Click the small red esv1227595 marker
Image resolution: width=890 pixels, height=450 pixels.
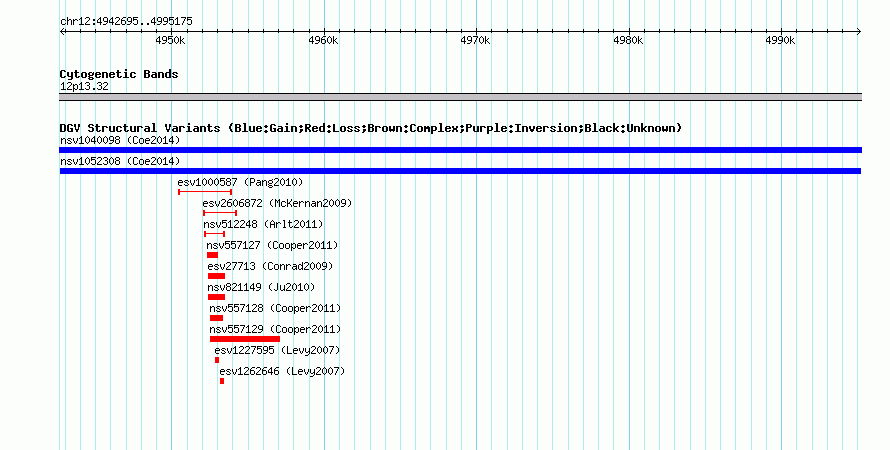(x=217, y=360)
